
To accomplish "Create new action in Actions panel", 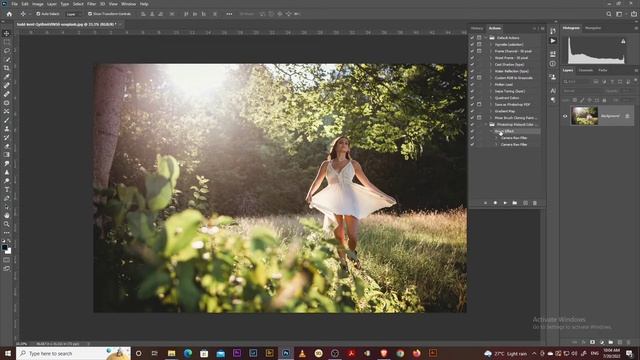I will click(x=525, y=203).
